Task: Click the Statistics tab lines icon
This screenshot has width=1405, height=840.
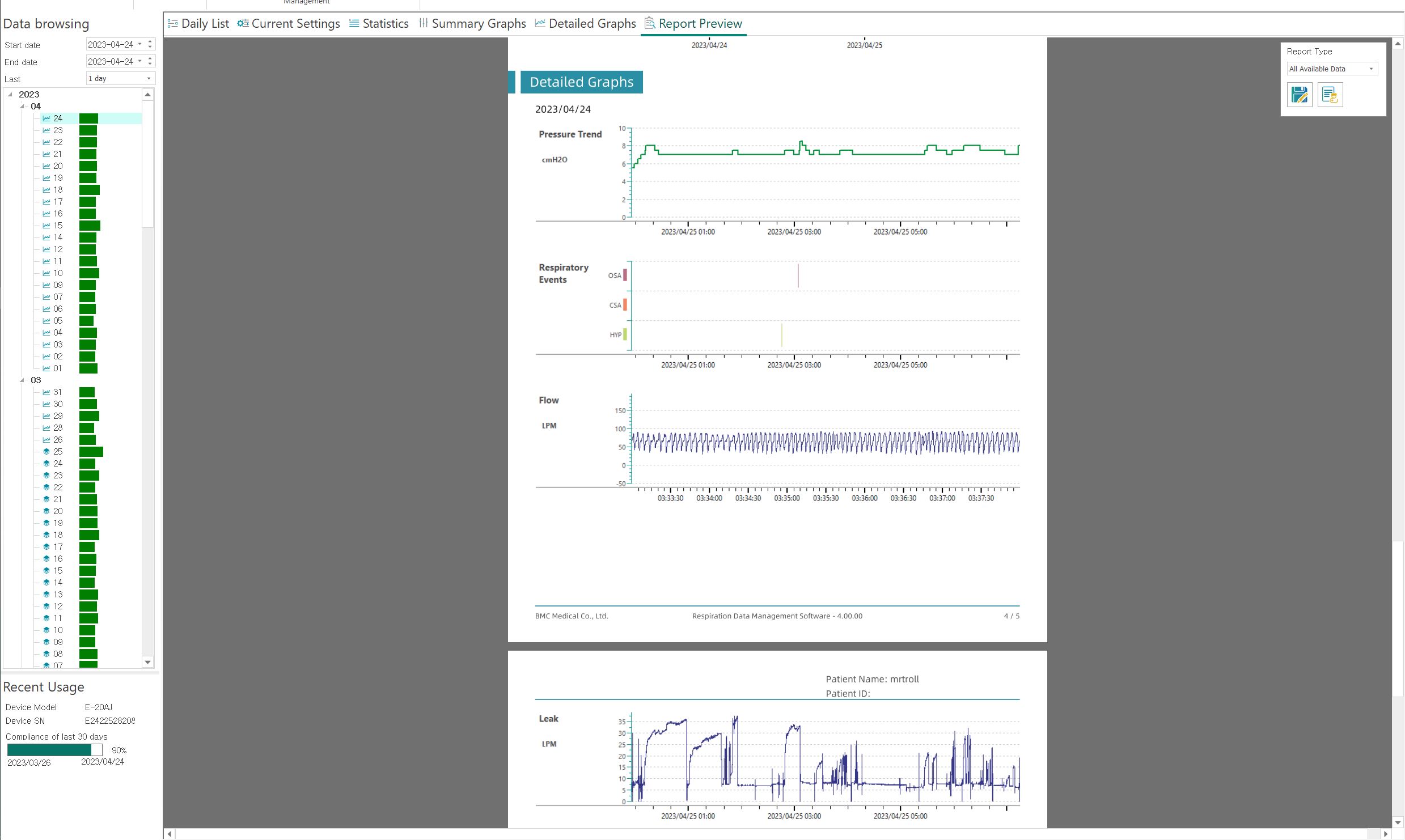Action: (354, 24)
